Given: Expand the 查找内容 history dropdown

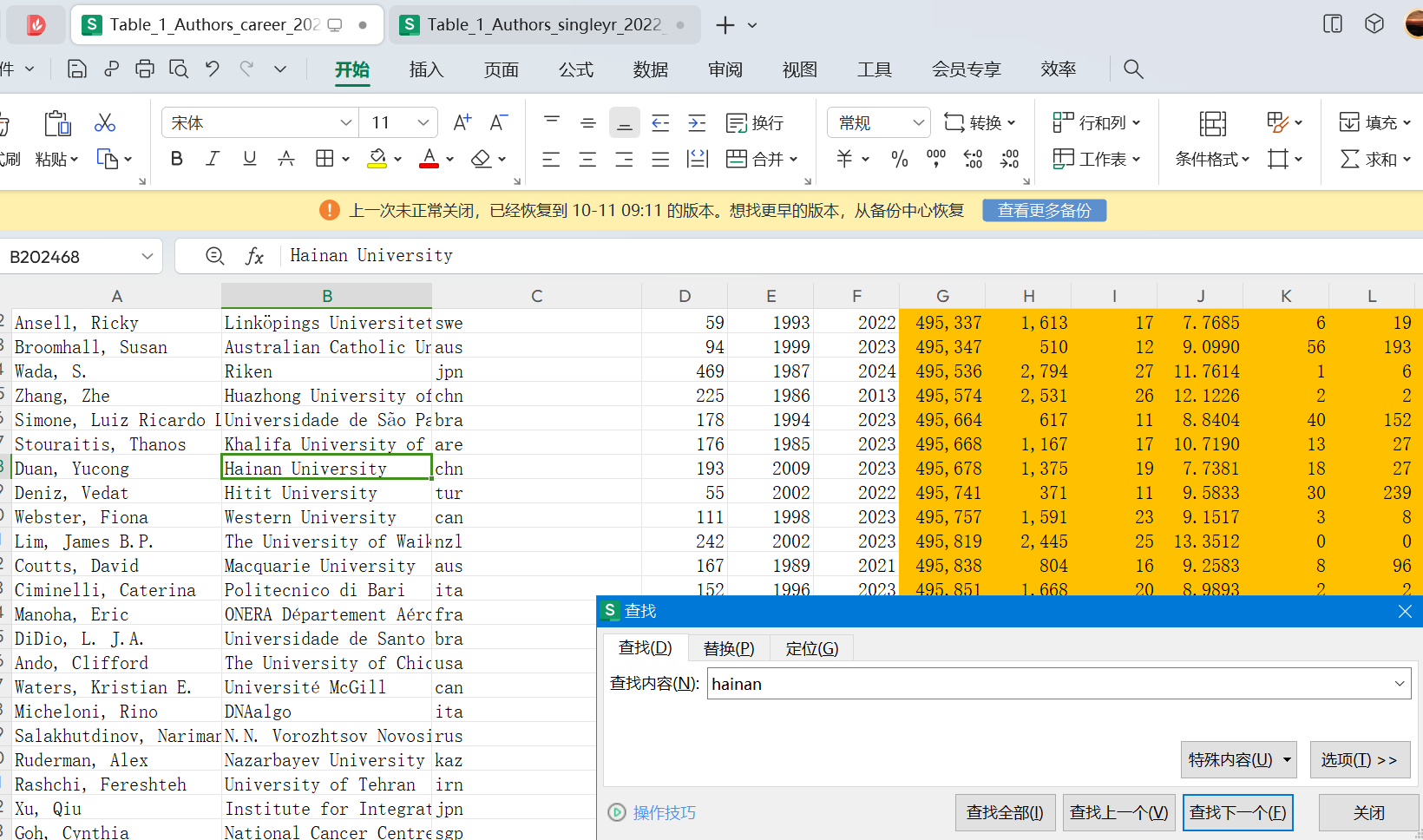Looking at the screenshot, I should 1400,684.
